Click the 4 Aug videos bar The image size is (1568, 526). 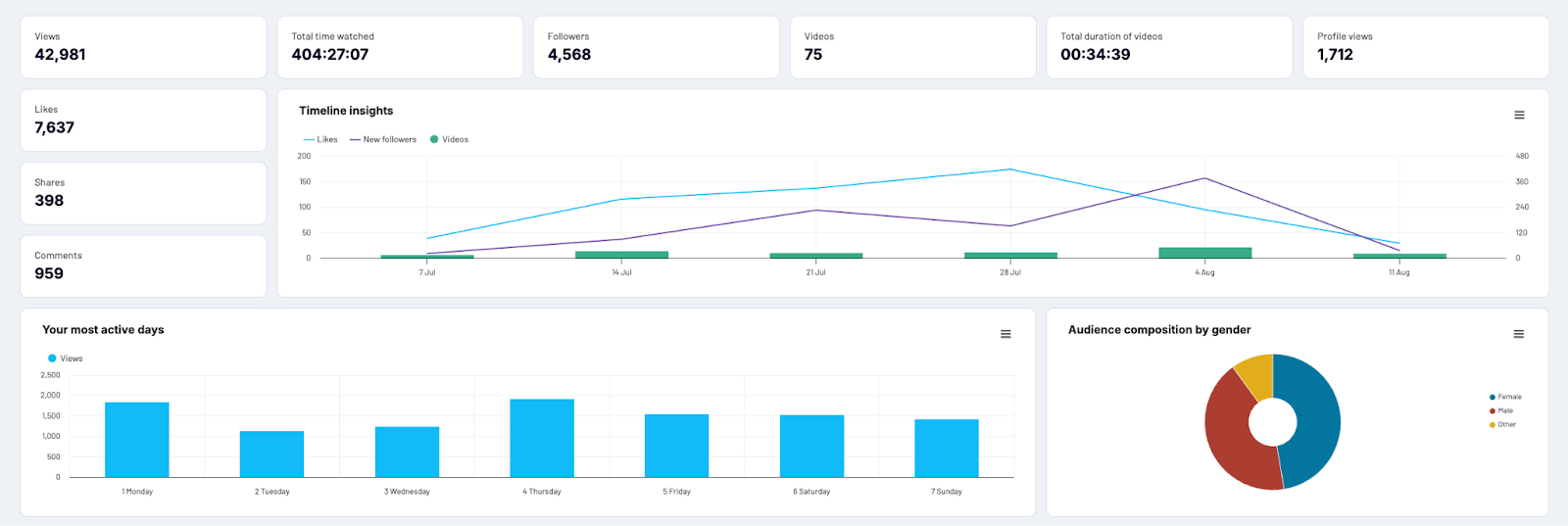tap(1204, 253)
